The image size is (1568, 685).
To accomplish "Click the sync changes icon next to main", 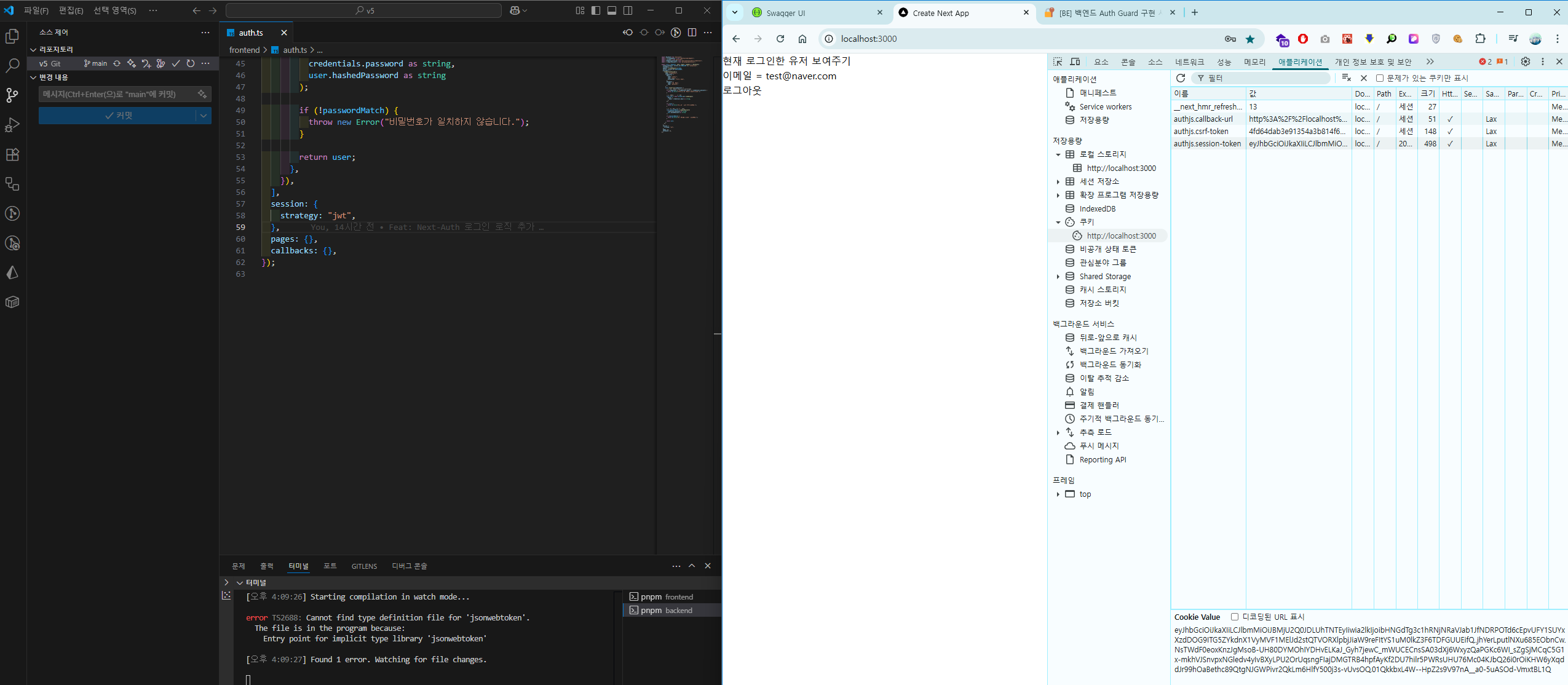I will click(116, 63).
